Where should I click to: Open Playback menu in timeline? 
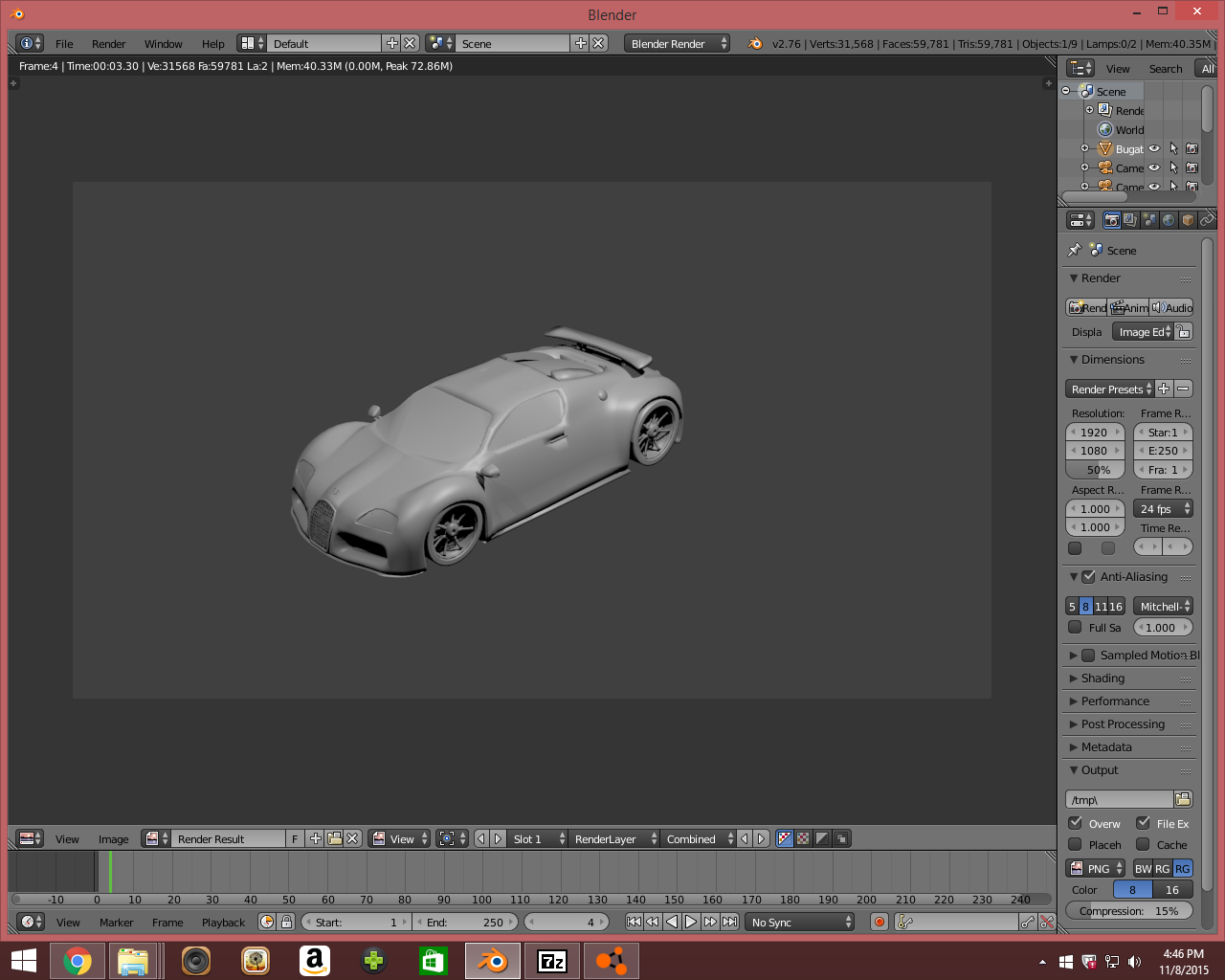pos(223,922)
